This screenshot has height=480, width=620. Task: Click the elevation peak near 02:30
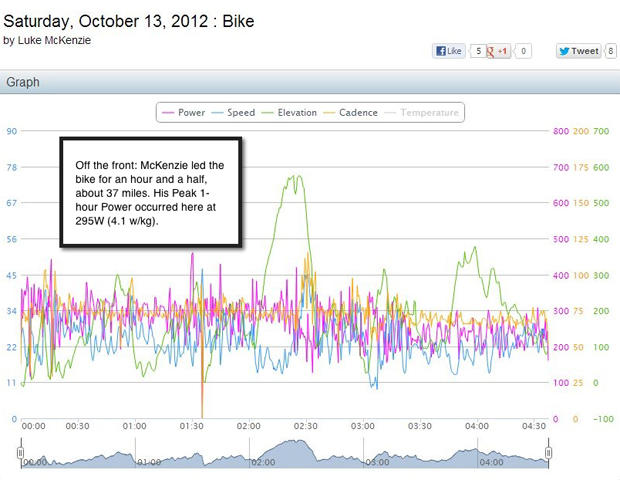point(295,178)
